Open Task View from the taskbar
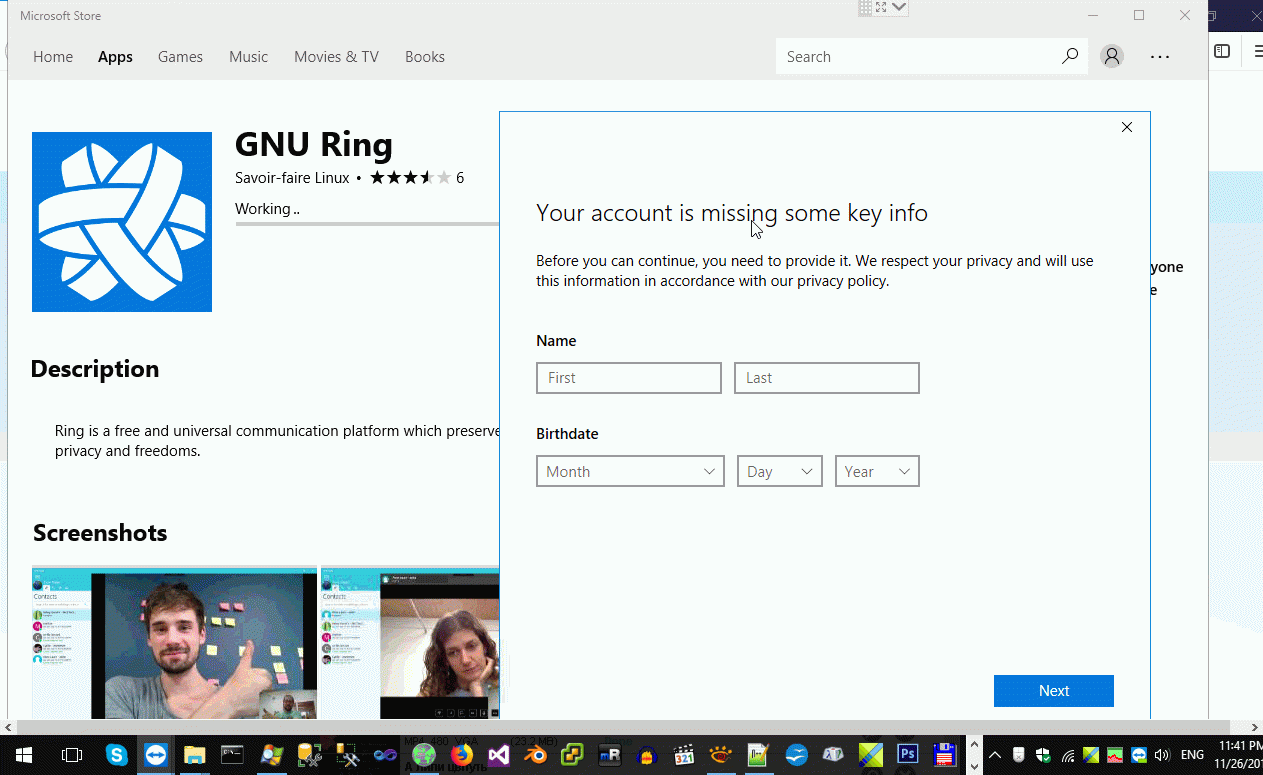Image resolution: width=1263 pixels, height=775 pixels. [x=72, y=755]
